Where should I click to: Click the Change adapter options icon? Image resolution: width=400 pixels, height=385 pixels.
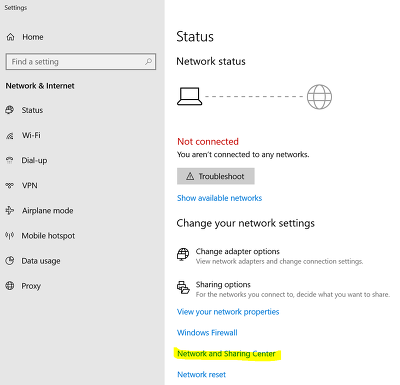[x=183, y=255]
